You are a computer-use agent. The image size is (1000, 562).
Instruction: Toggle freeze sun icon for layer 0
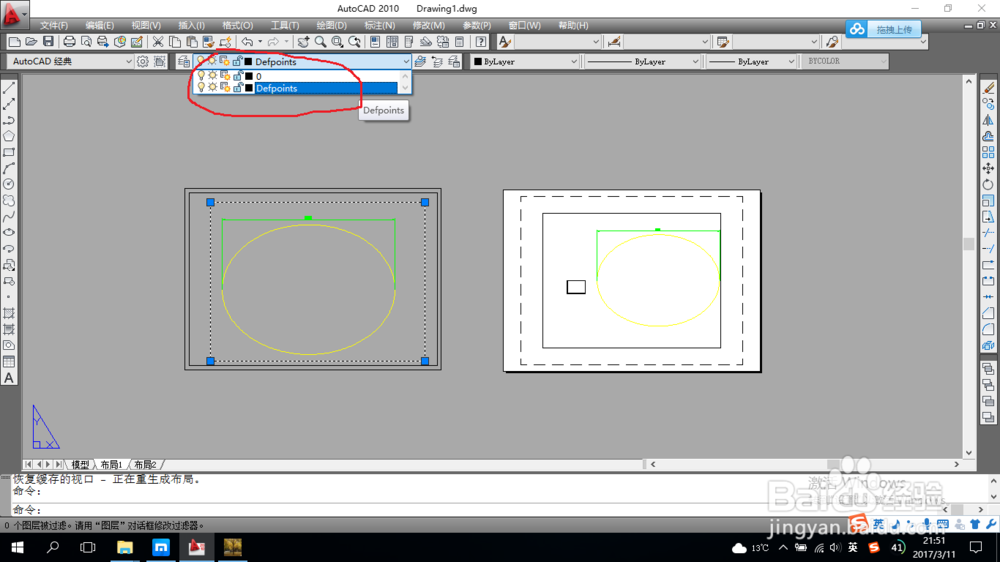(212, 76)
